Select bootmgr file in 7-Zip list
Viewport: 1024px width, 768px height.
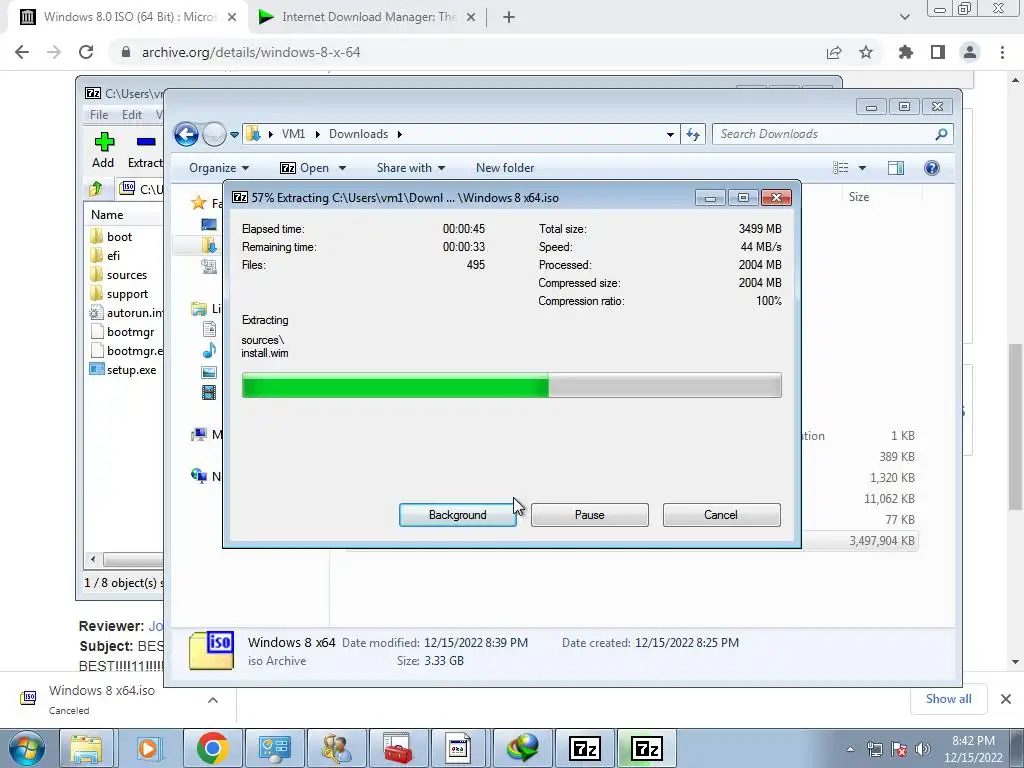(x=122, y=332)
